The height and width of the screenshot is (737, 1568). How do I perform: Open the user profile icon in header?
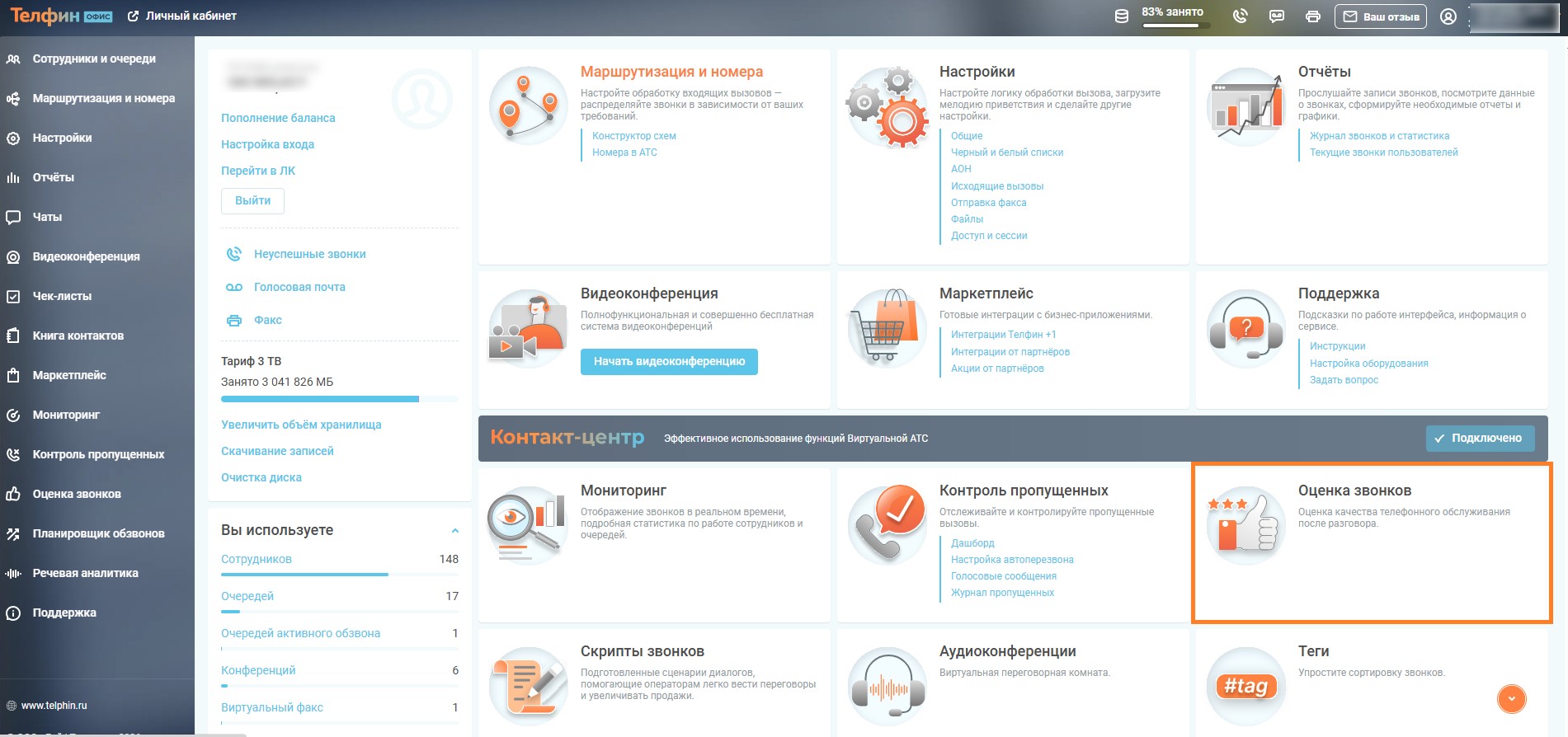[x=1448, y=16]
